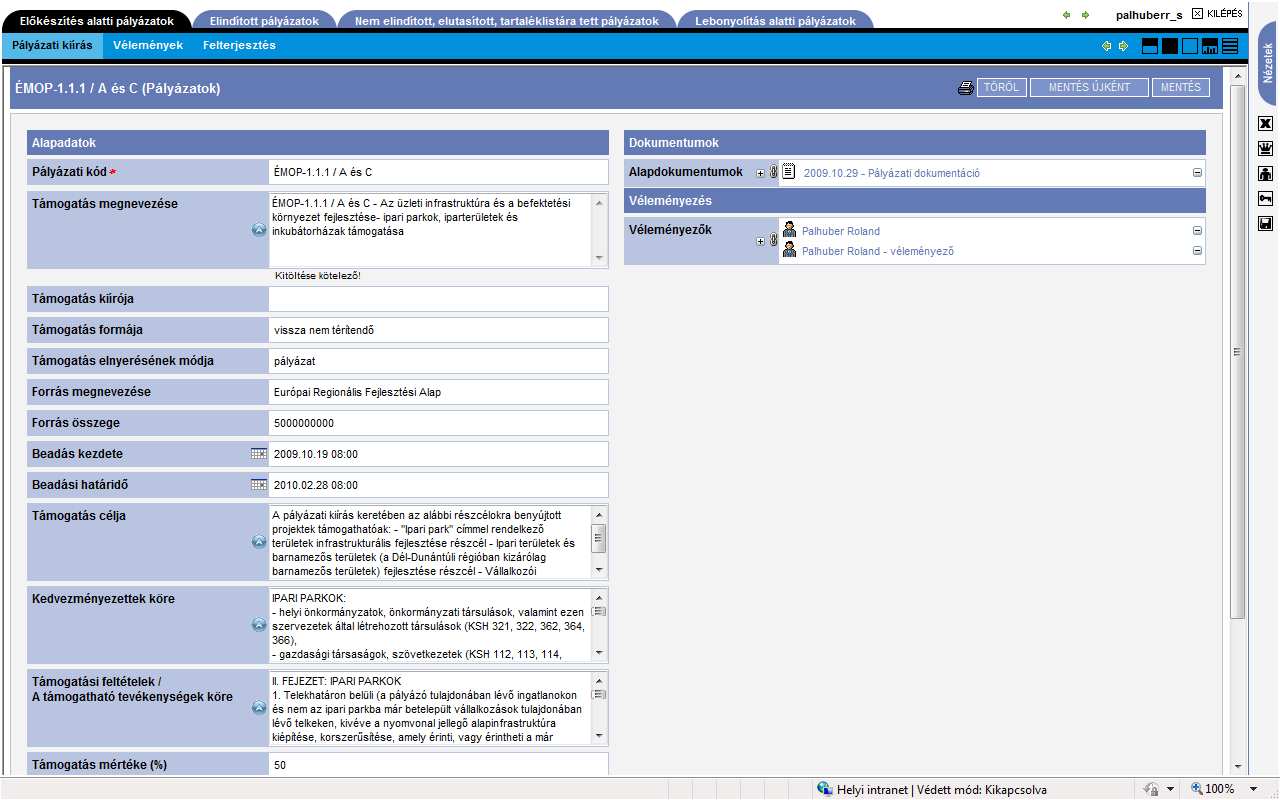Screen dimensions: 1280x800
Task: Open zoom level 100% dropdown arrow
Action: click(1253, 789)
